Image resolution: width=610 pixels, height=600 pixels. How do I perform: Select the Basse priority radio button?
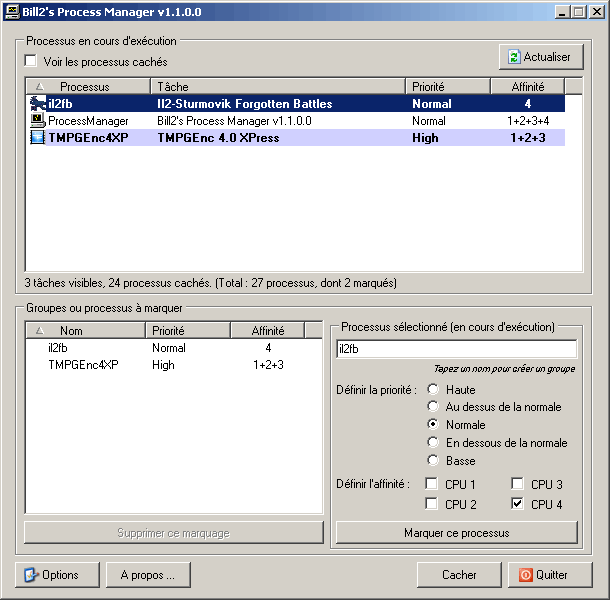pyautogui.click(x=433, y=460)
